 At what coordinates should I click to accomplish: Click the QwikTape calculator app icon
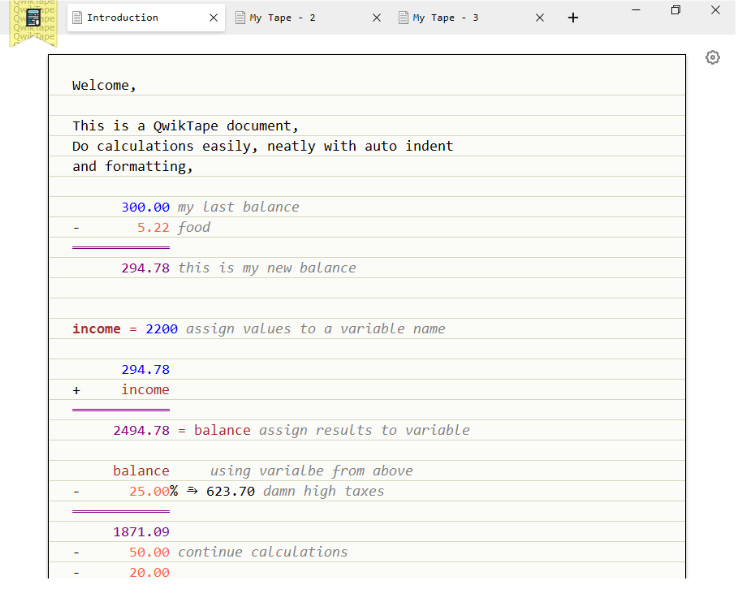[33, 18]
